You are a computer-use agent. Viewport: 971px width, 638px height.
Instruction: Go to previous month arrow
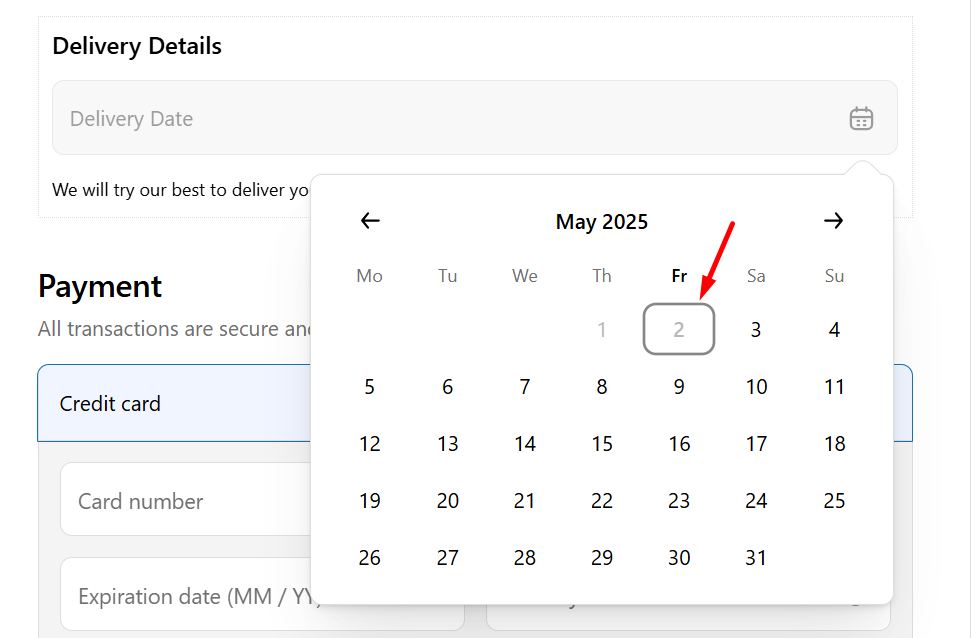370,221
